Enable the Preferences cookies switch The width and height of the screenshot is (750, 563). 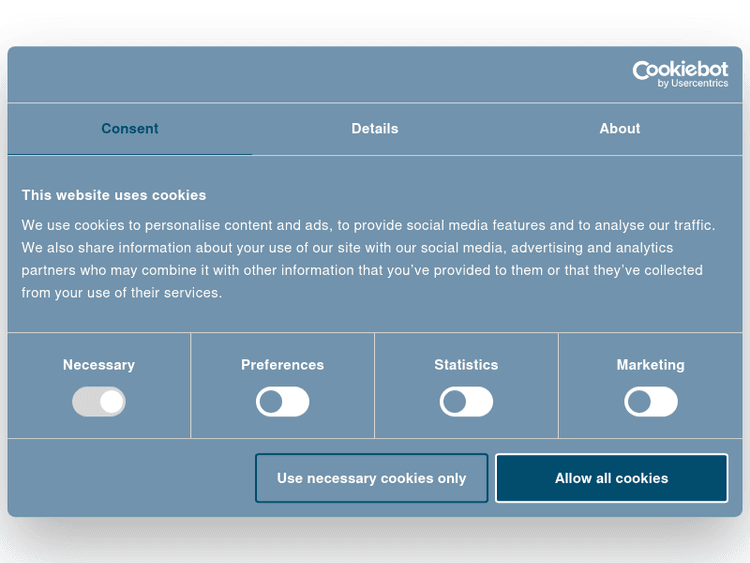[283, 402]
